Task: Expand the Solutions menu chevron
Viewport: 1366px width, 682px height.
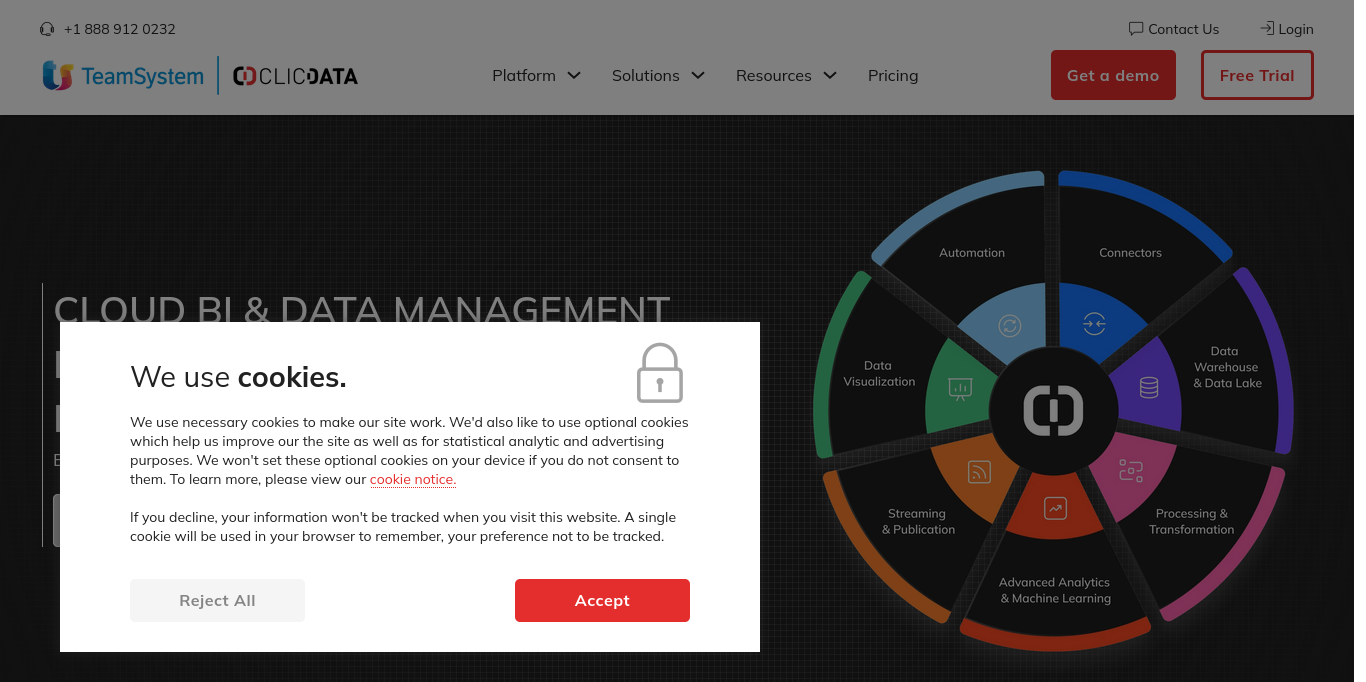Action: [698, 75]
